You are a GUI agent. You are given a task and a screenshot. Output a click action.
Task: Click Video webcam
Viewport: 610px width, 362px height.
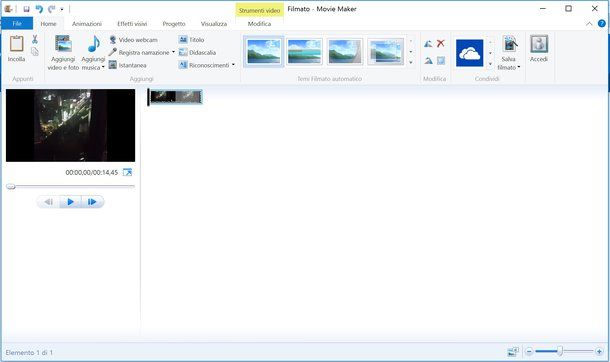pyautogui.click(x=133, y=40)
